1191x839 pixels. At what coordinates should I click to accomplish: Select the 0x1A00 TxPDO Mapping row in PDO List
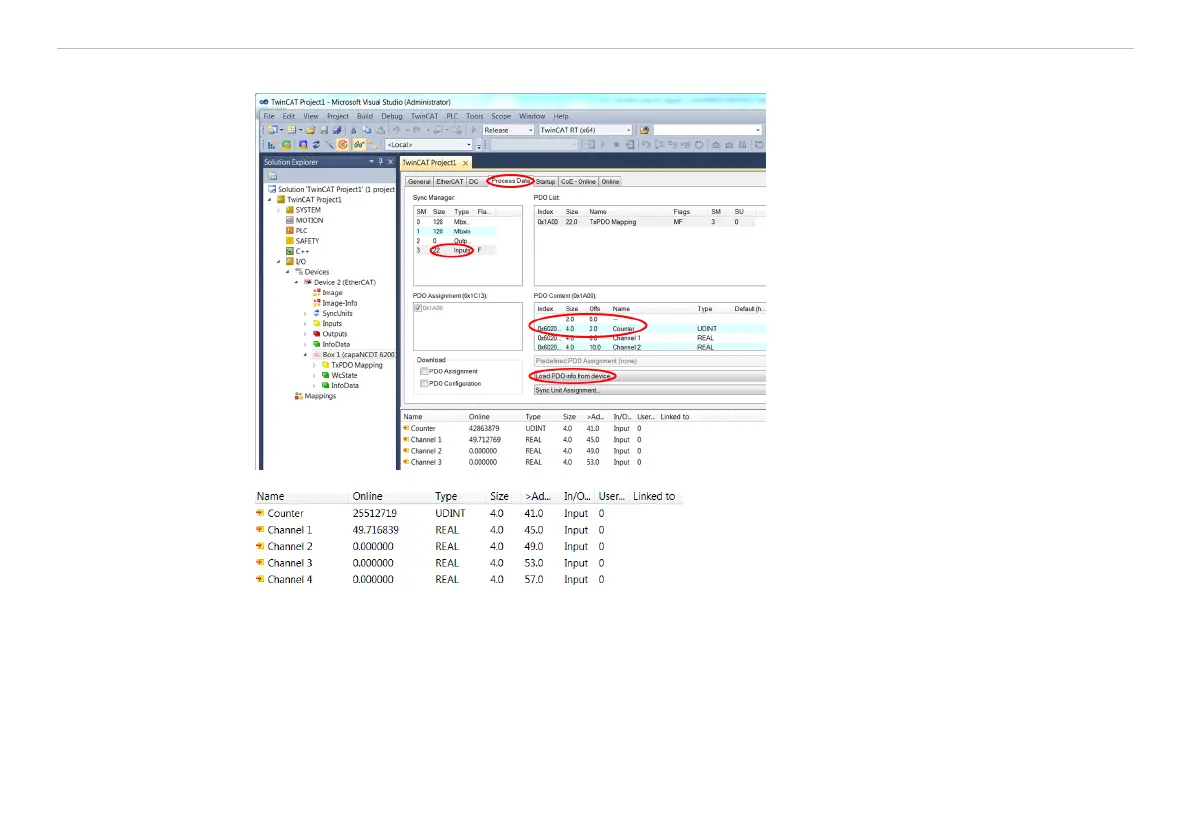pos(646,222)
